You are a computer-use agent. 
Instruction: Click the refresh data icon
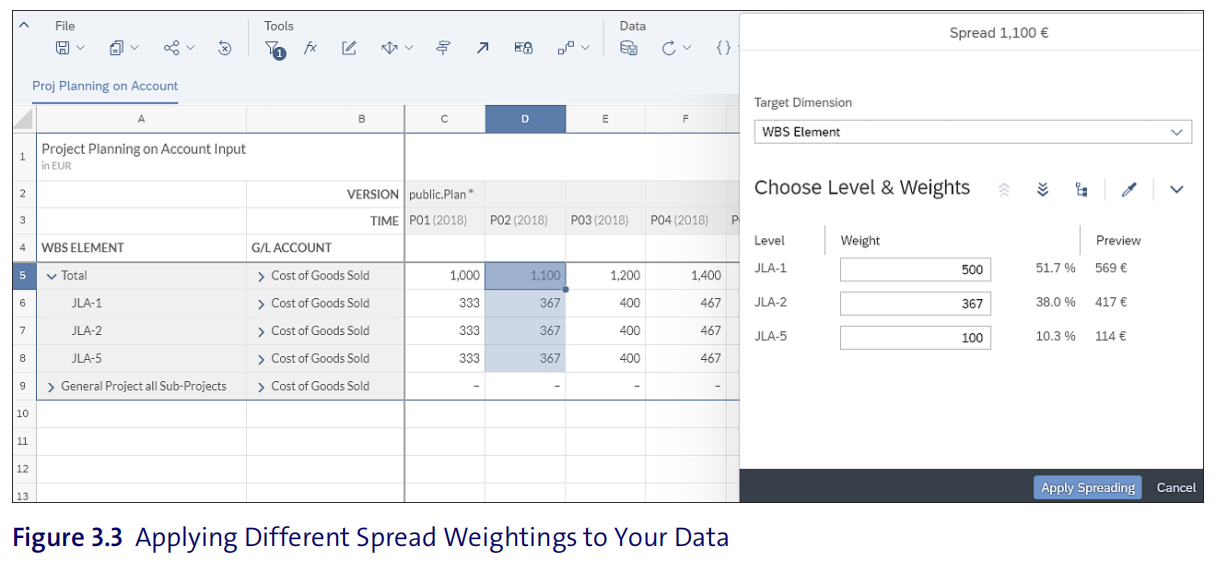pos(669,48)
